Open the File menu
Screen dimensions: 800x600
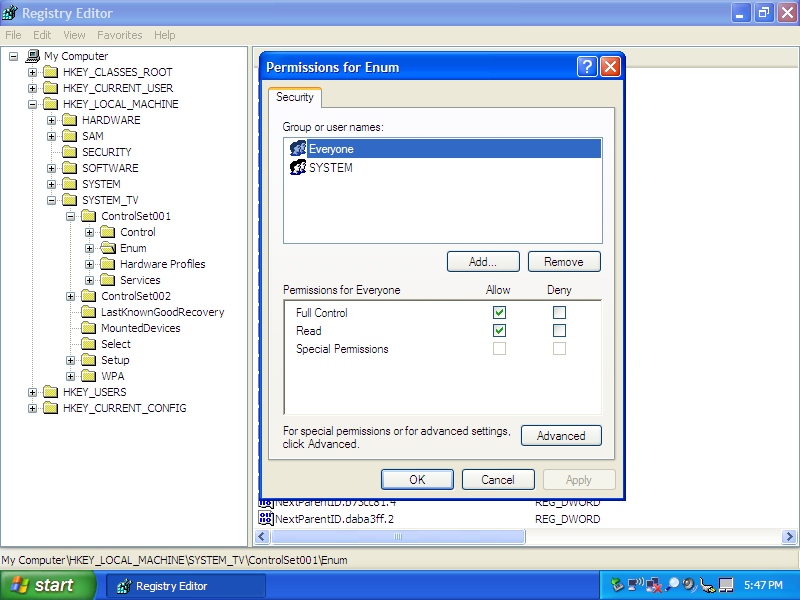coord(13,35)
